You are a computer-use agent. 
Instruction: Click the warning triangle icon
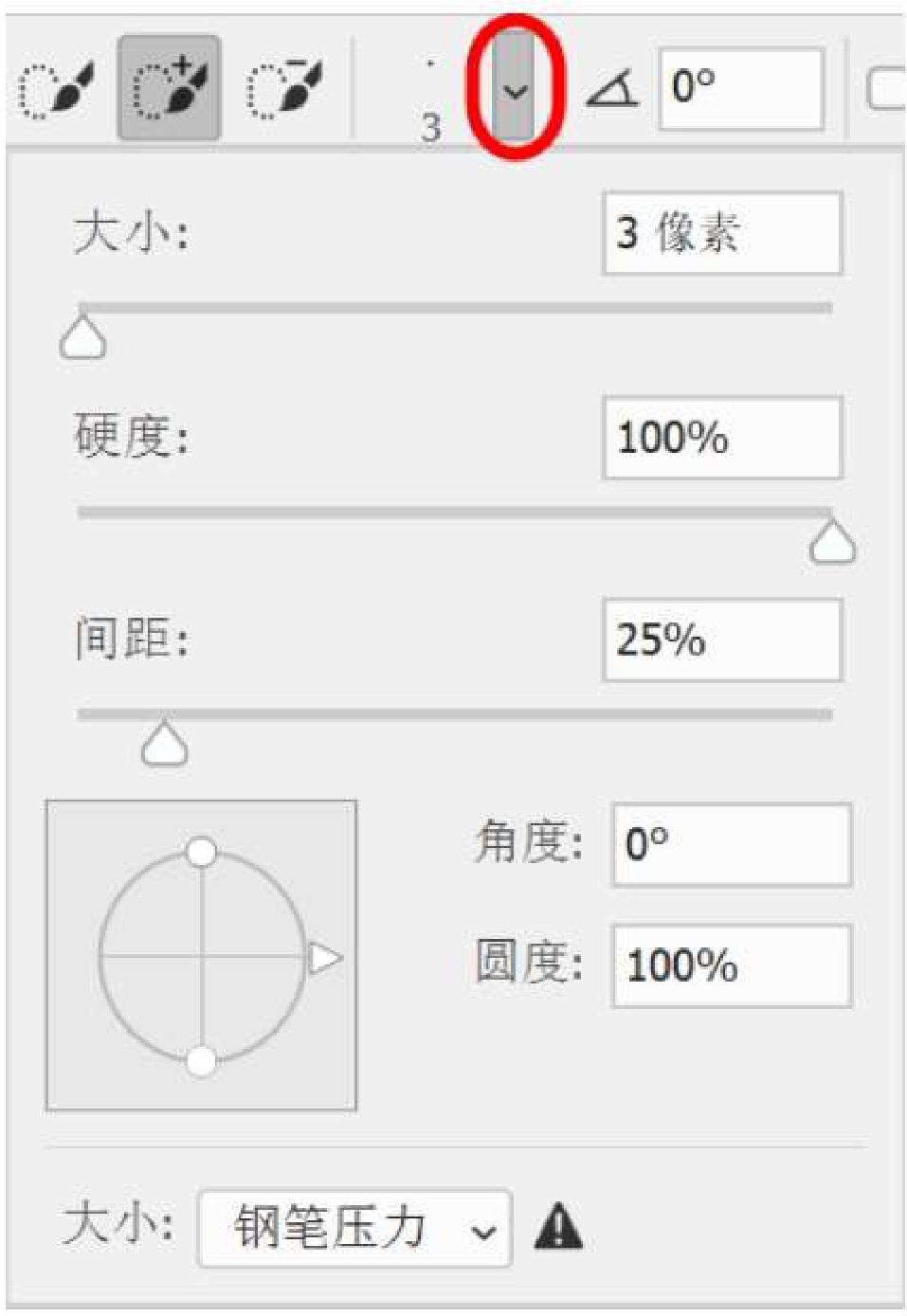pos(558,1227)
